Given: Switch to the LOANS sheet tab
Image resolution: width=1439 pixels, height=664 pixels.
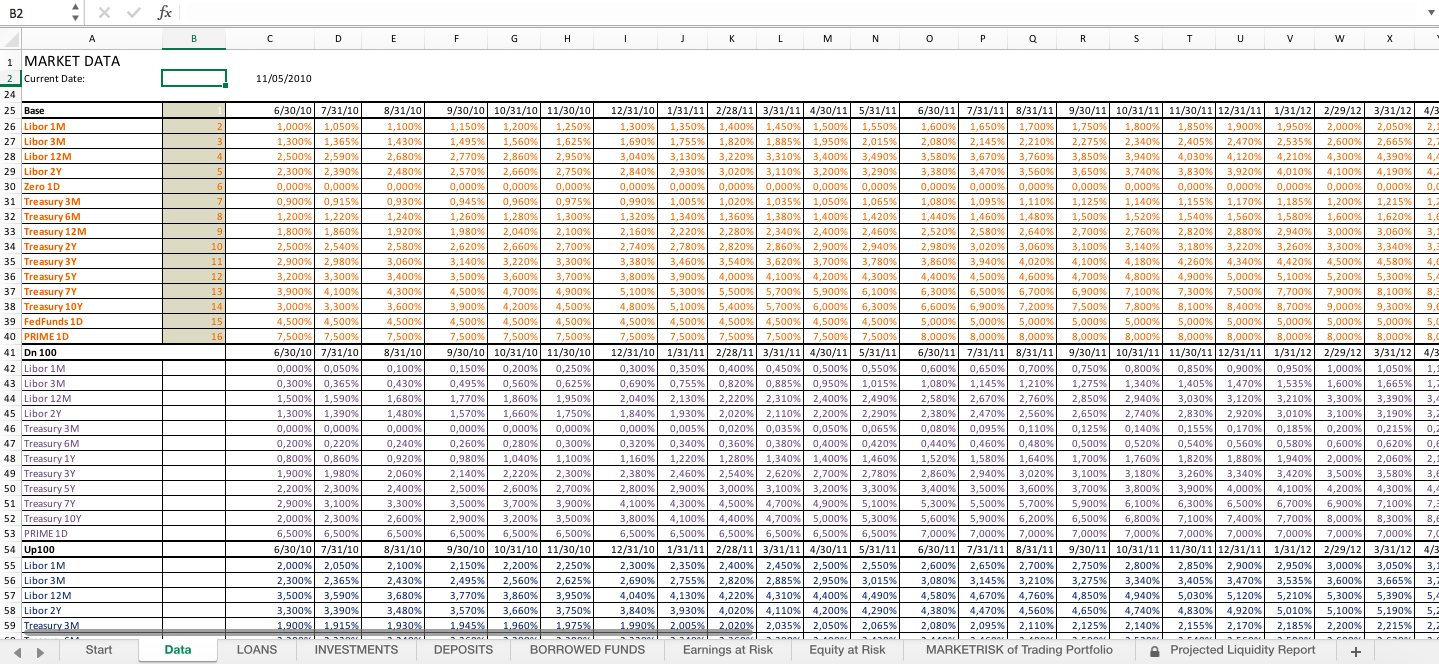Looking at the screenshot, I should (256, 648).
